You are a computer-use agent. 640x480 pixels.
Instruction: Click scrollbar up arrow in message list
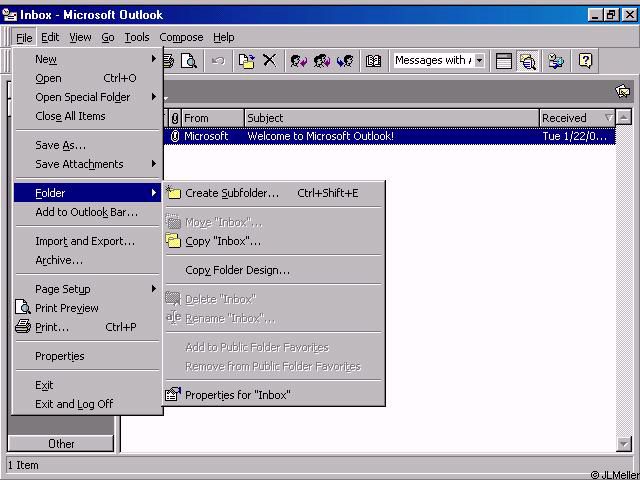(x=624, y=118)
